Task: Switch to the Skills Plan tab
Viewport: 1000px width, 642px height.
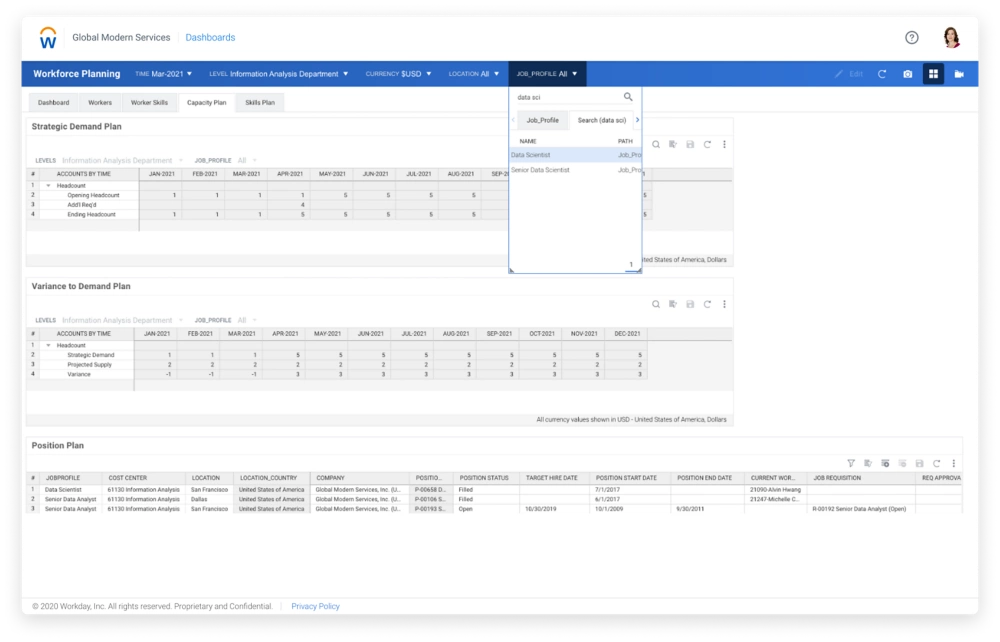Action: point(260,102)
